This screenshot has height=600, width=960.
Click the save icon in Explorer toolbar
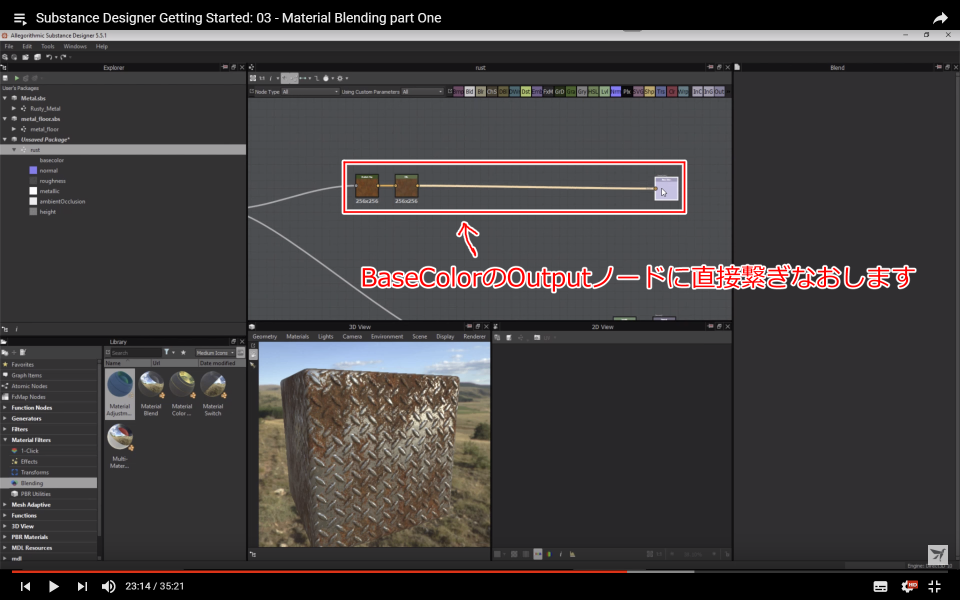click(x=6, y=78)
